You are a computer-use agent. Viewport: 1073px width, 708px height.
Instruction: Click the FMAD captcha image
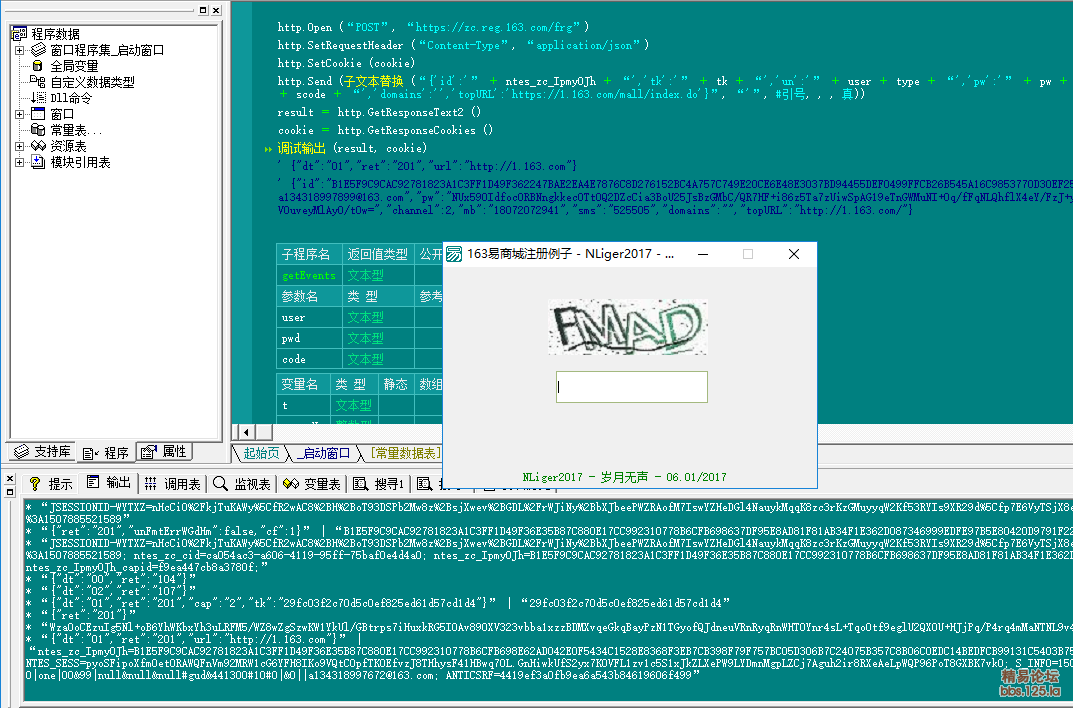627,328
